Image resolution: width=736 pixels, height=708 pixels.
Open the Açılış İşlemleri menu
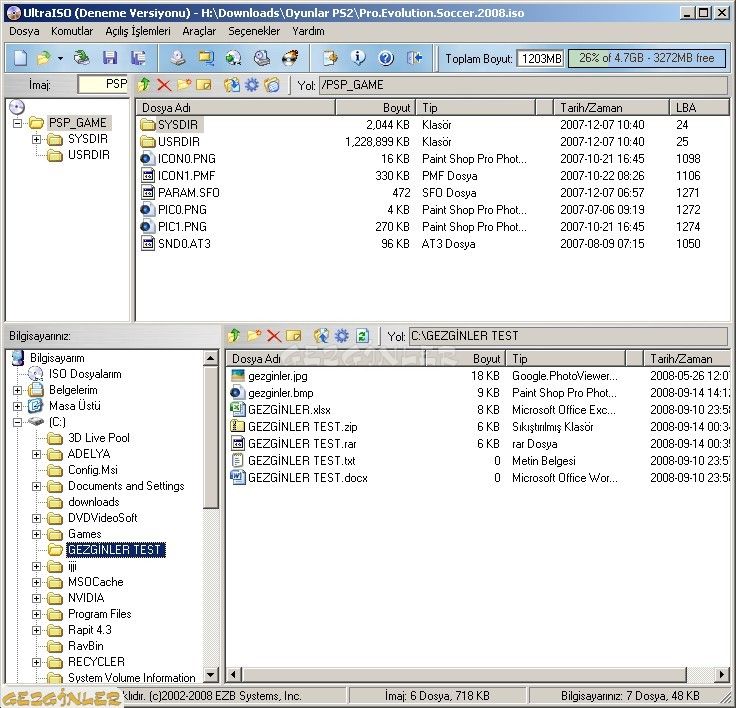coord(138,31)
